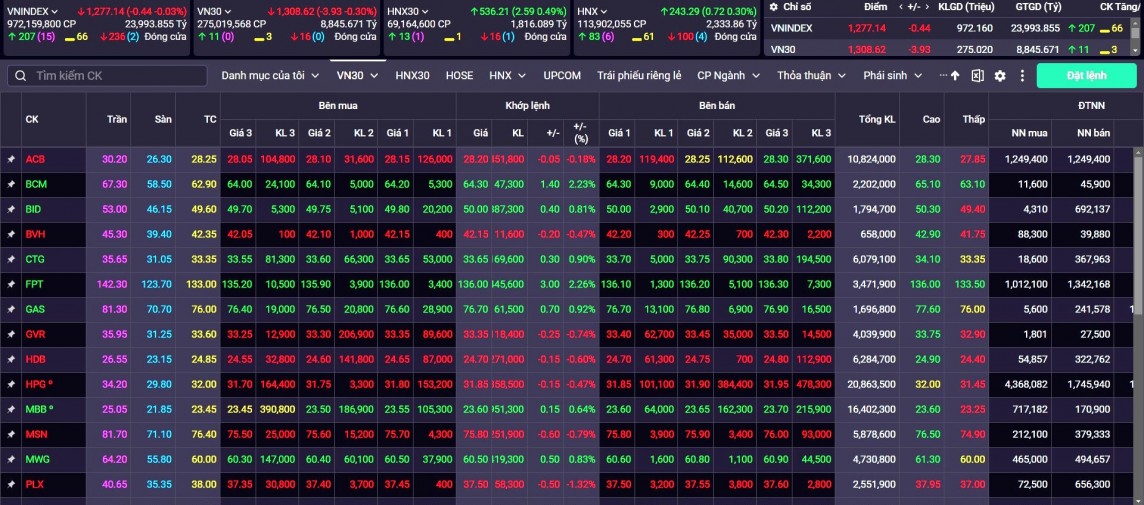Toggle the pin for PLX row
This screenshot has height=505, width=1144.
(x=11, y=484)
